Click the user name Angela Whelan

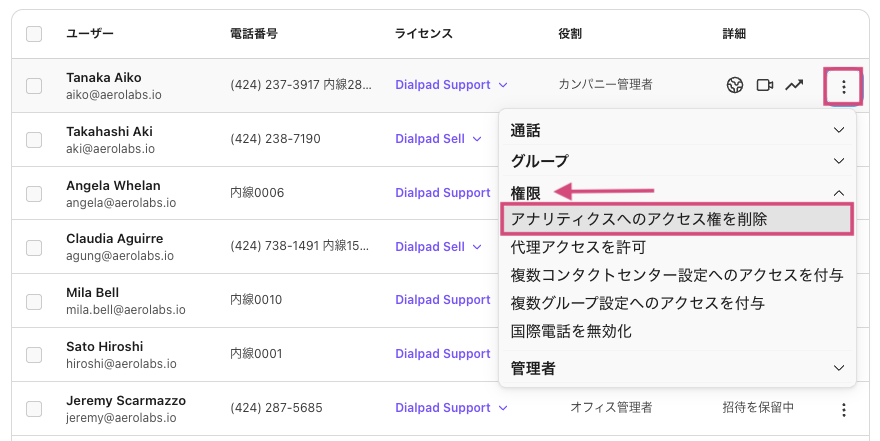coord(113,185)
